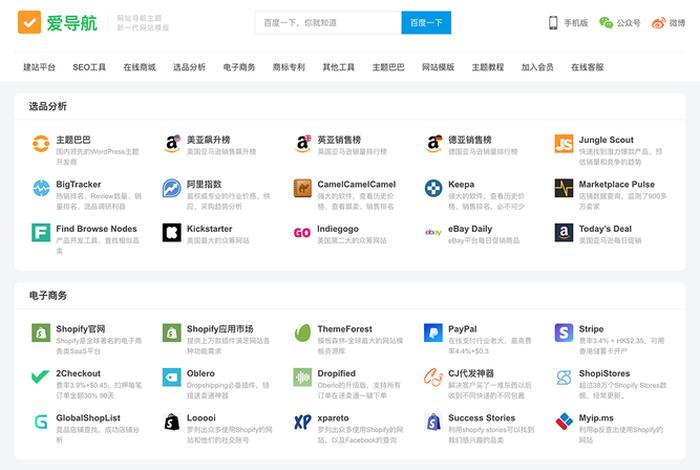Image resolution: width=700 pixels, height=470 pixels.
Task: Open the Marketplace Pulse link title
Action: coord(617,184)
